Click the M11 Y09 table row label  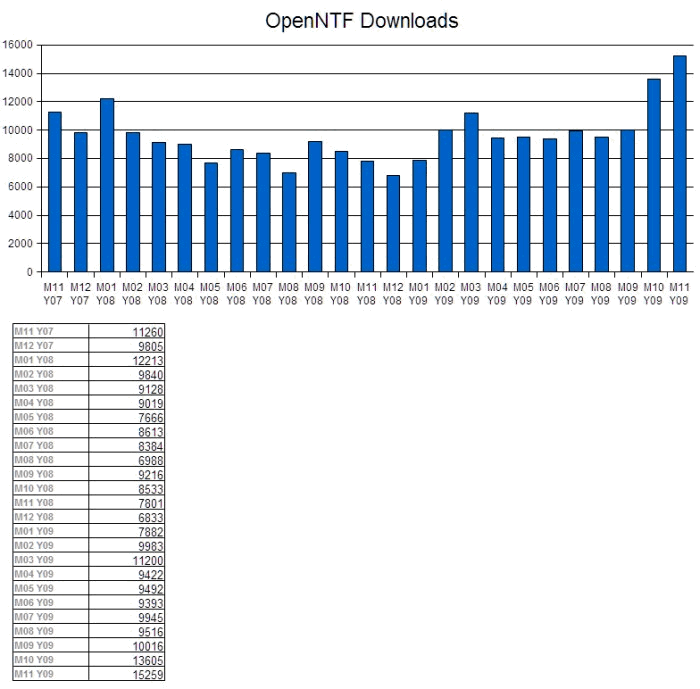click(34, 674)
